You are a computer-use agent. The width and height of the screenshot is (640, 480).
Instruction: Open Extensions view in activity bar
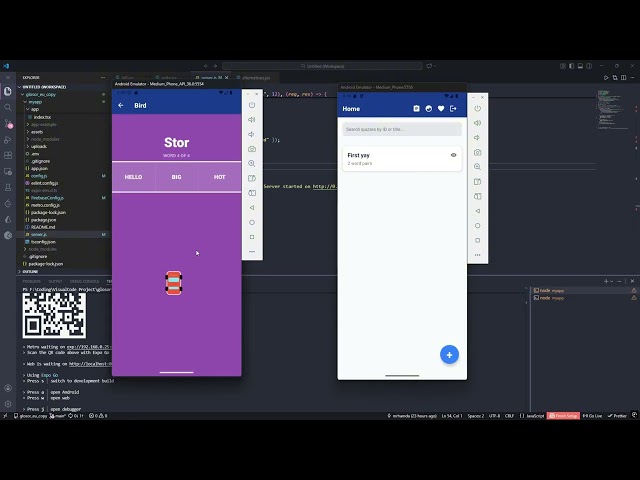point(8,156)
